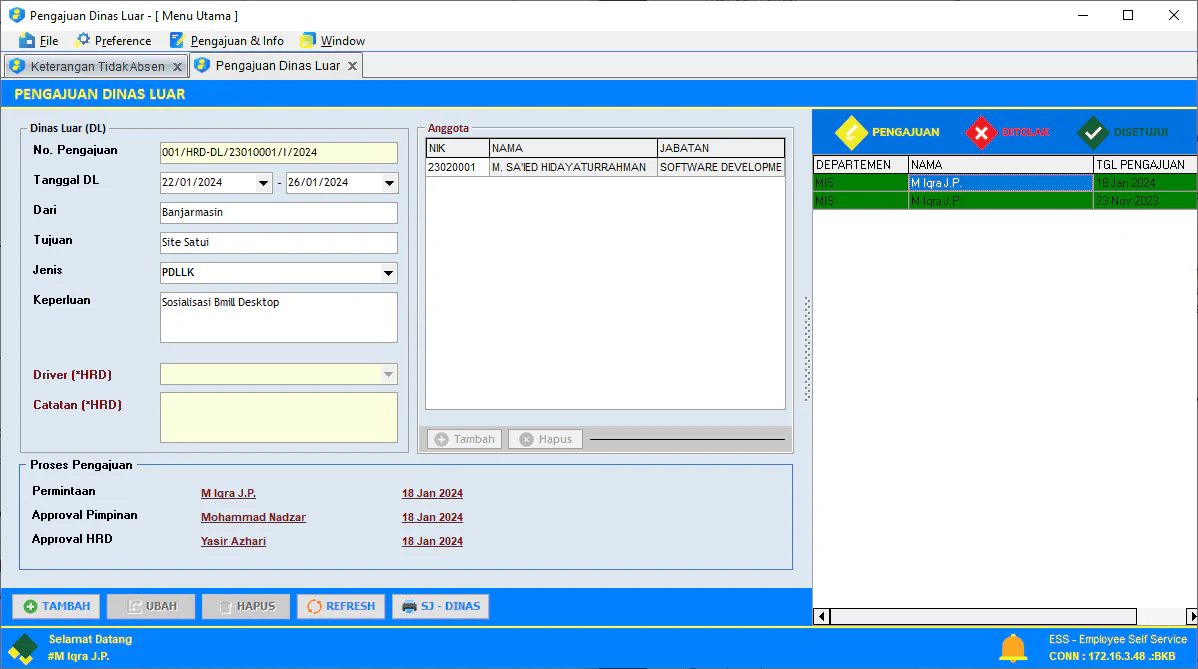Click the HAPUS button at bottom
Viewport: 1198px width, 669px height.
[246, 606]
